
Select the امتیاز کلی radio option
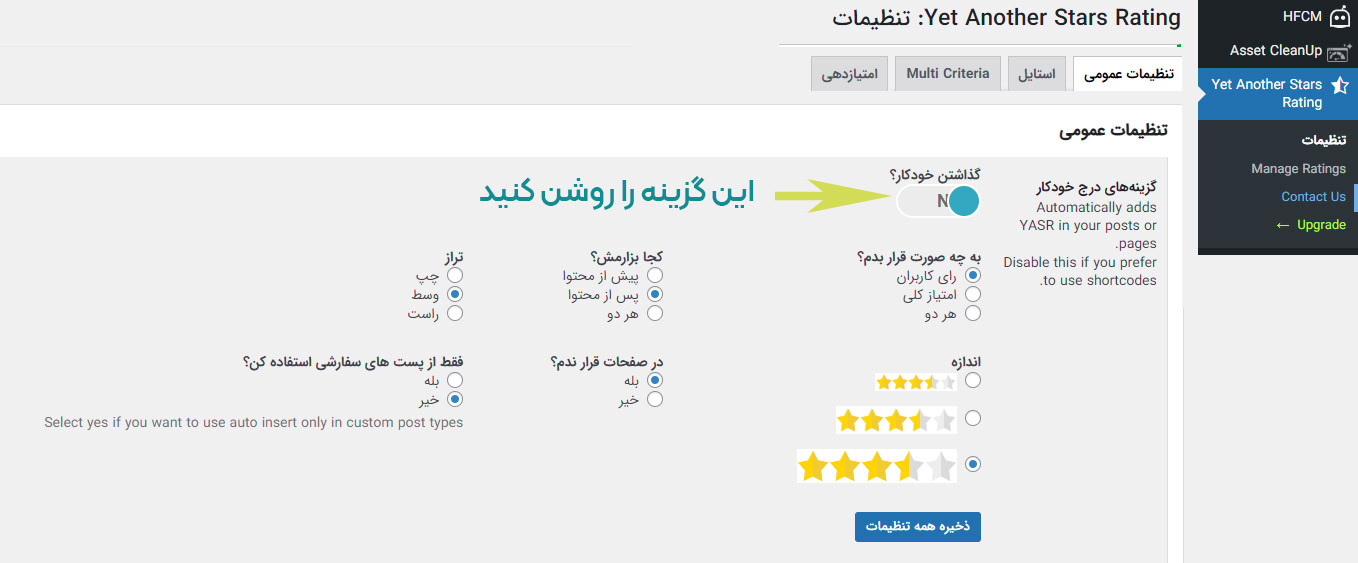pyautogui.click(x=973, y=294)
